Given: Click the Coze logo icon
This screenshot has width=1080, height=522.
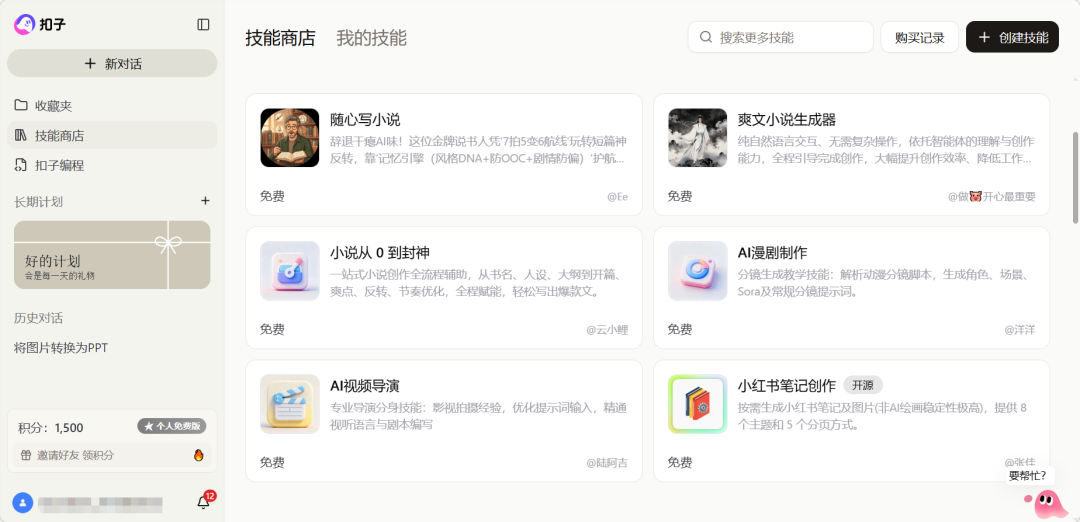Looking at the screenshot, I should pyautogui.click(x=24, y=24).
